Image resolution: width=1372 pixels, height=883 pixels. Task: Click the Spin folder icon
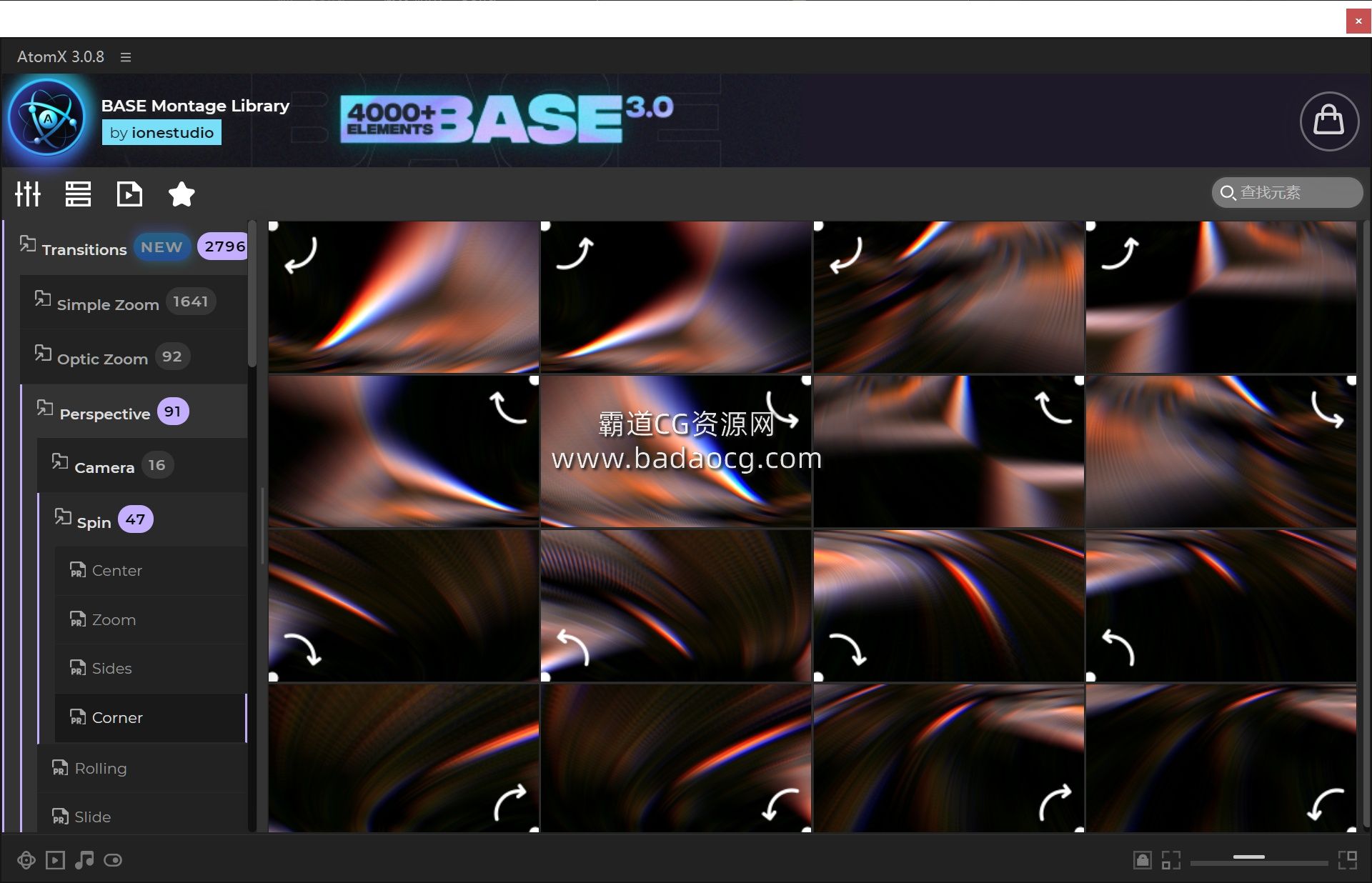(x=63, y=517)
